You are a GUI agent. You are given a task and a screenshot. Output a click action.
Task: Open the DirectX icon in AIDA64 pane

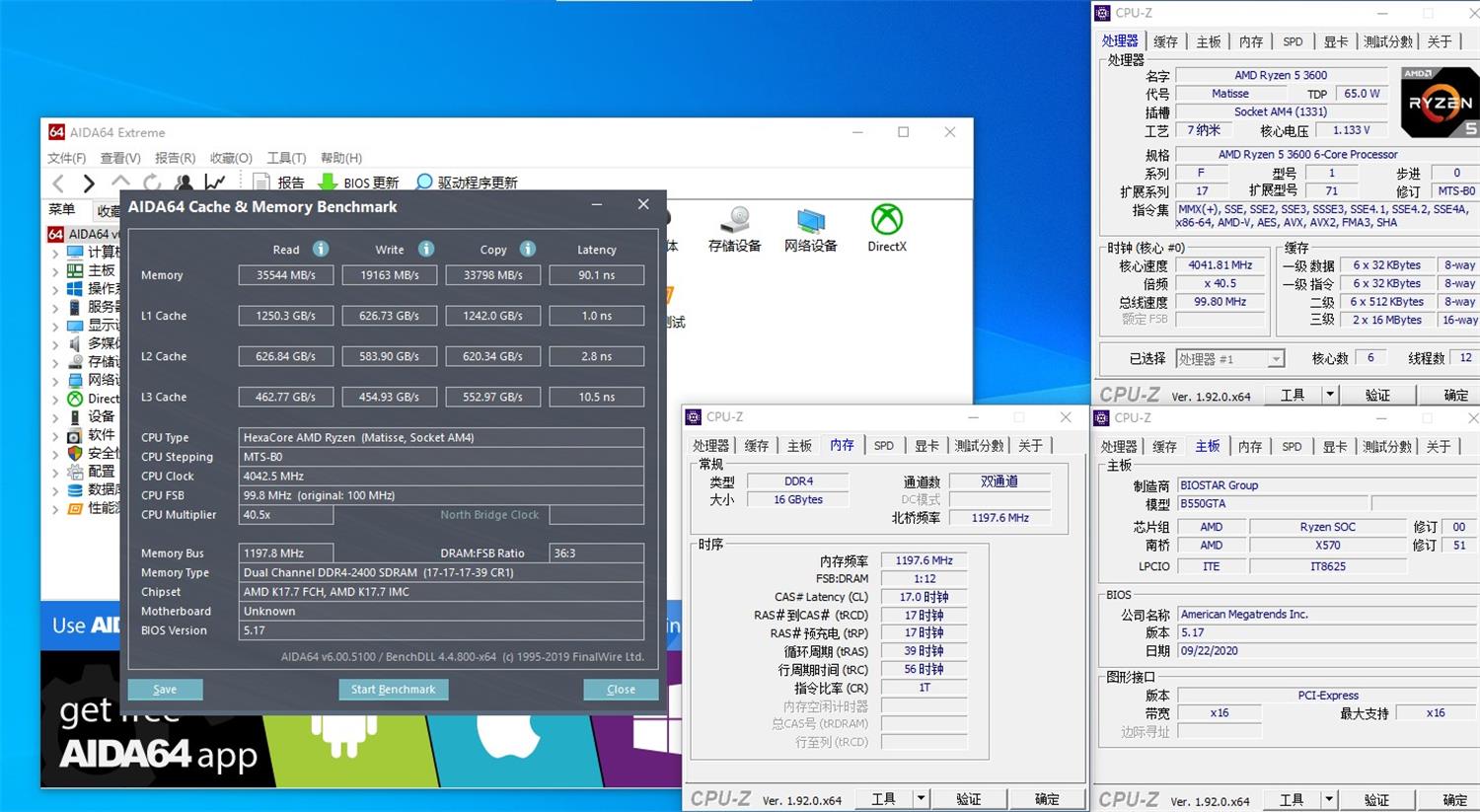click(x=886, y=220)
